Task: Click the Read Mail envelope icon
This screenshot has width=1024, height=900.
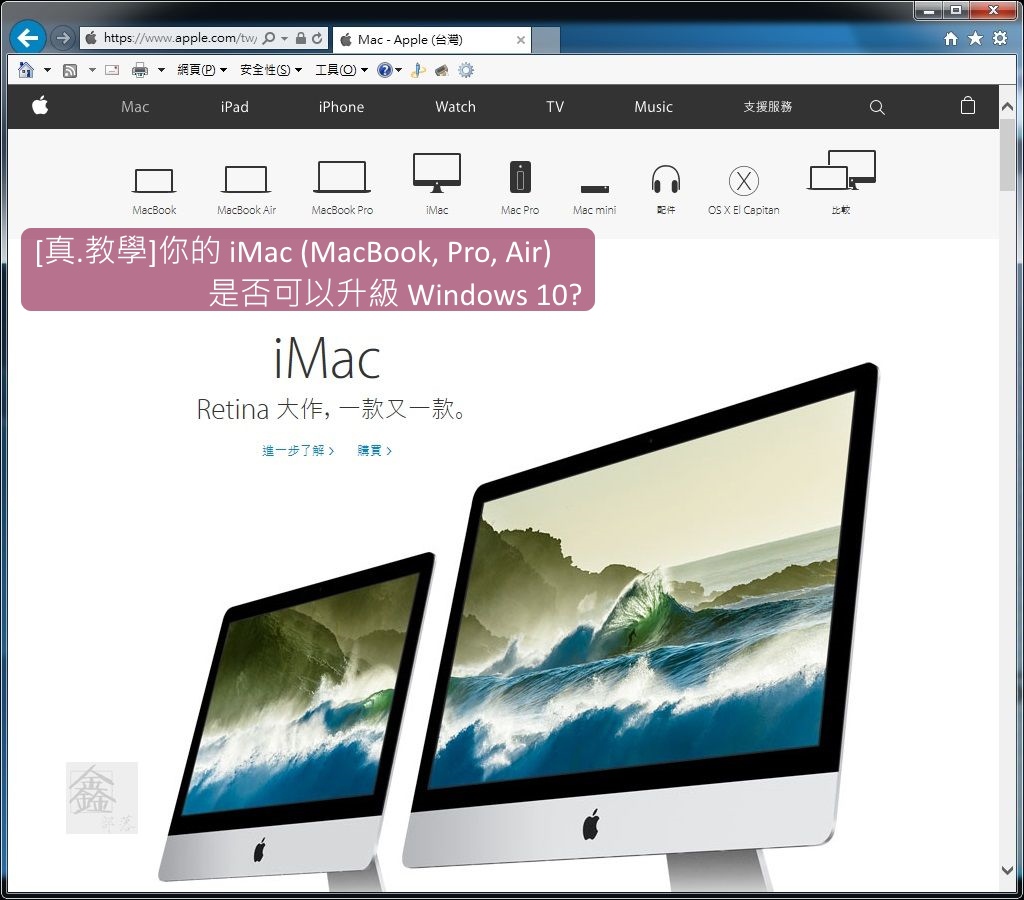Action: [x=112, y=70]
